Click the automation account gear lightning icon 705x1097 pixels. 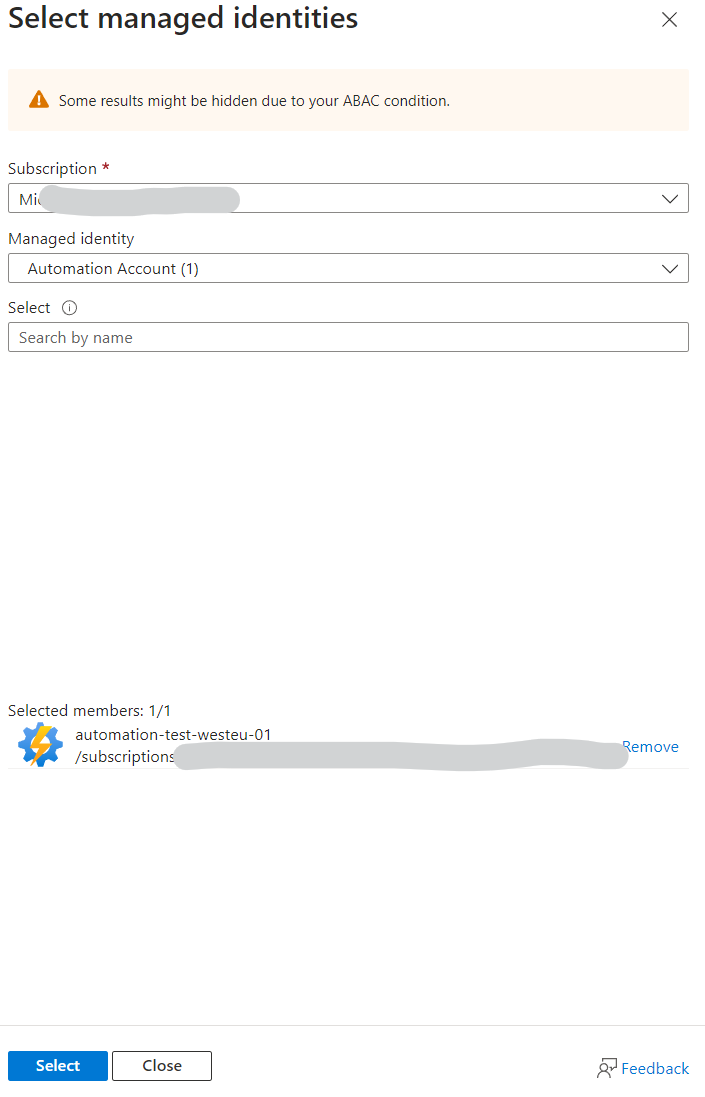click(40, 745)
